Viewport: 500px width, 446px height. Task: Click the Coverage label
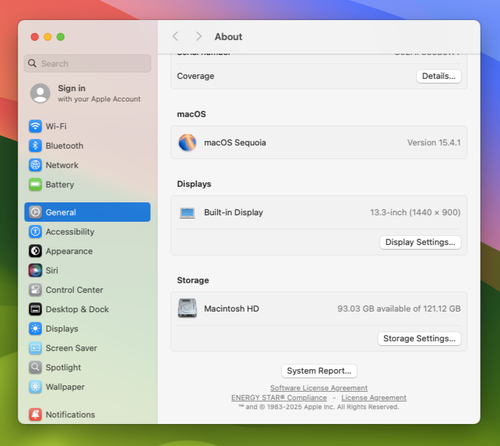click(x=196, y=76)
